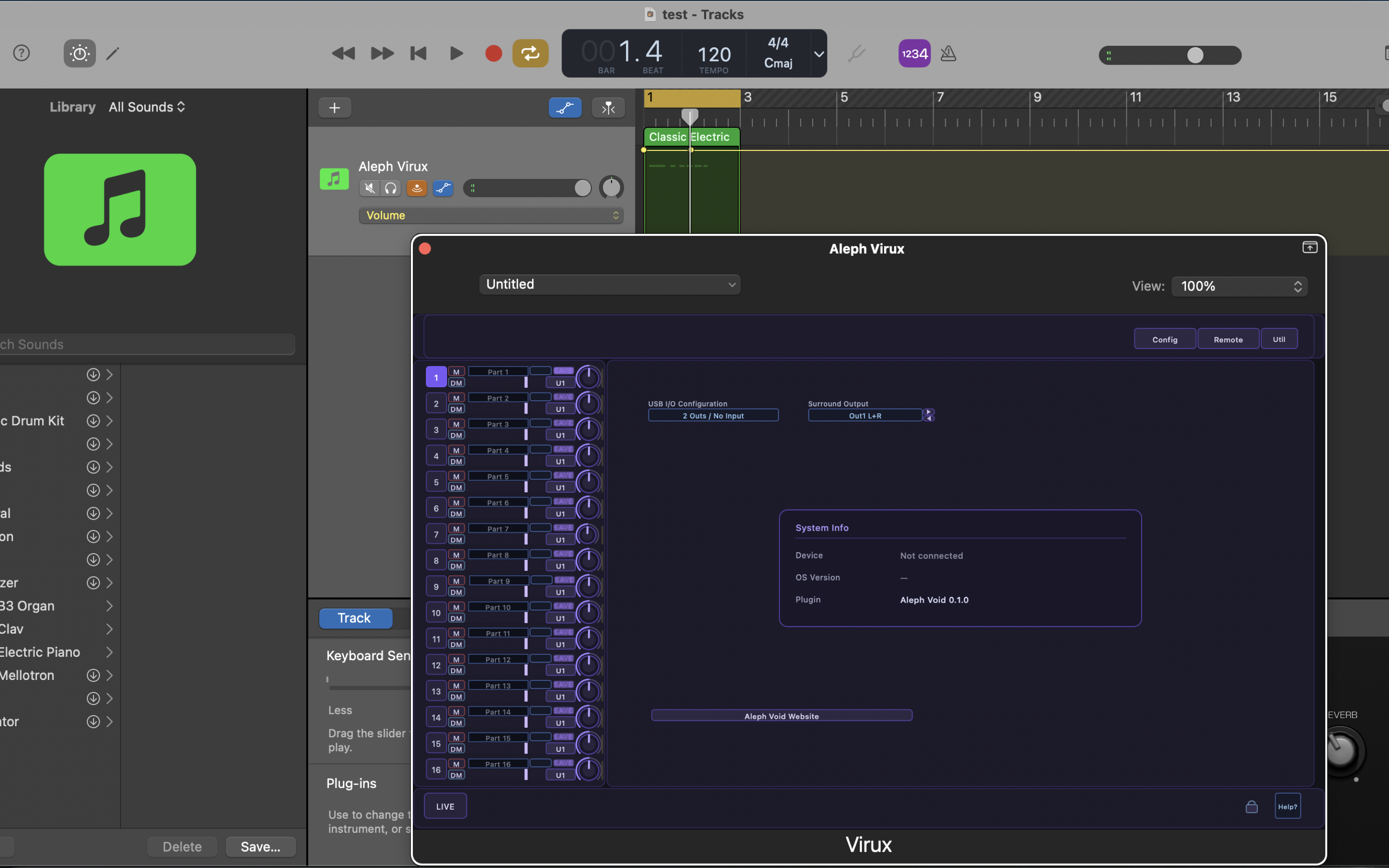
Task: Click the Delete button in Library
Action: (182, 847)
